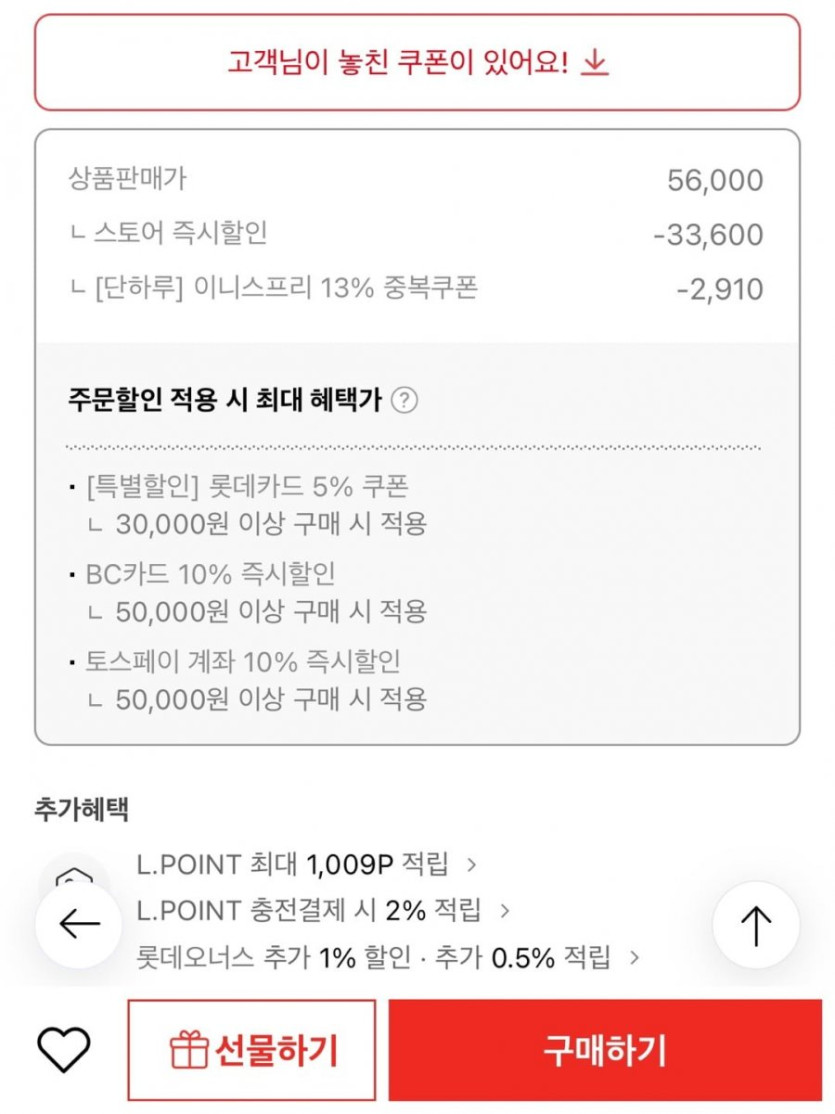
Task: Open the question mark help for 최대 혜택가
Action: click(x=404, y=401)
